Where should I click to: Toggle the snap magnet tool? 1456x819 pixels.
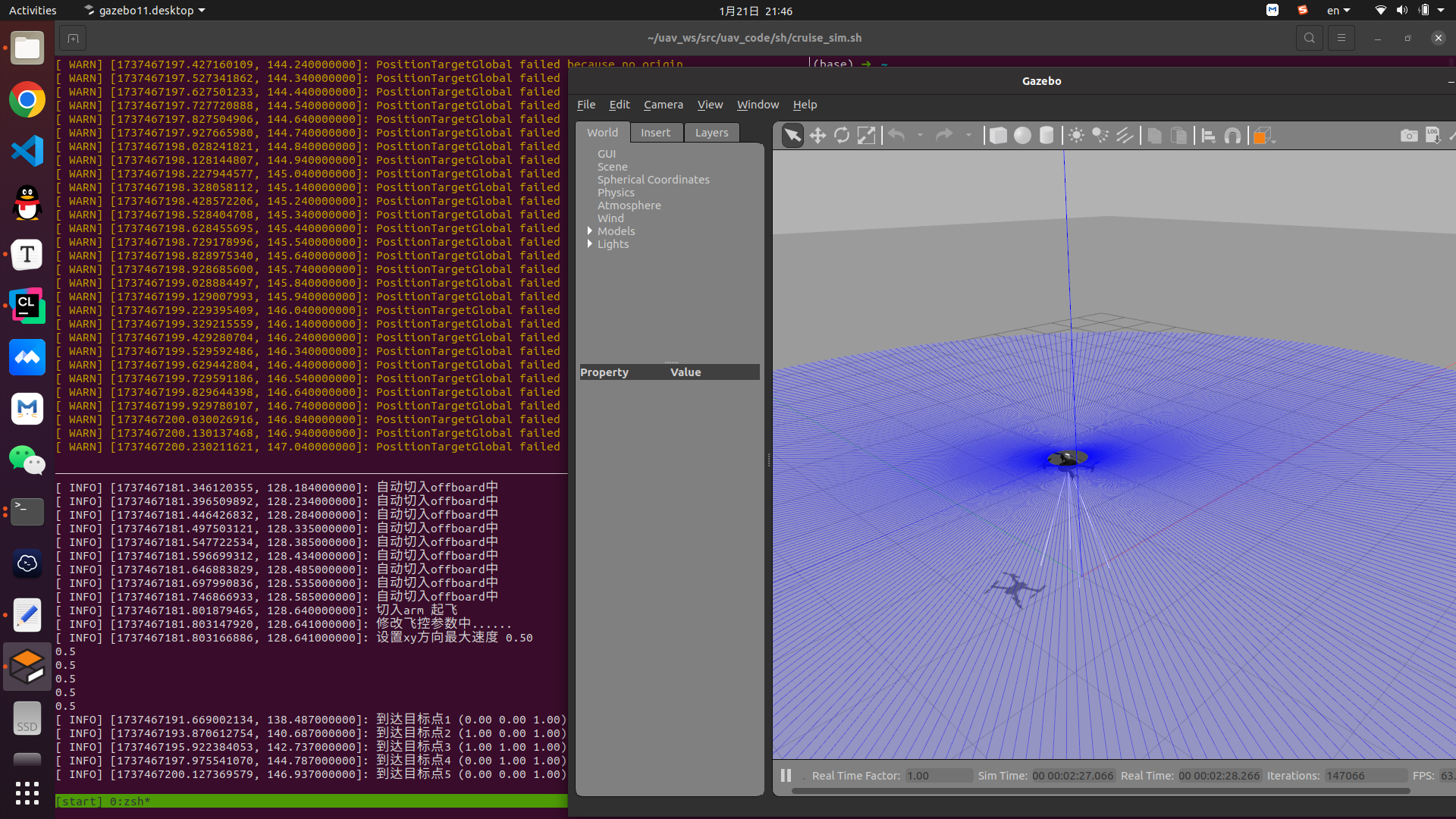point(1233,135)
